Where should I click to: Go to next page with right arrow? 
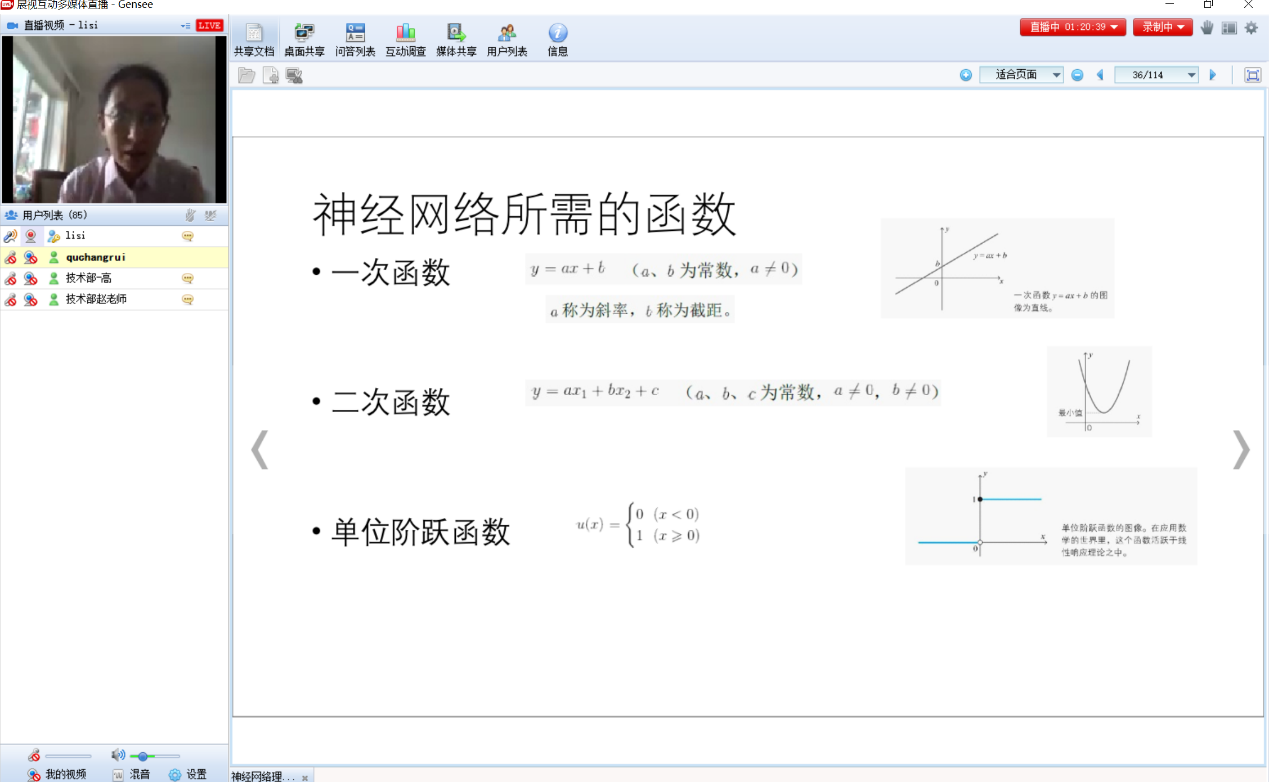(1213, 75)
